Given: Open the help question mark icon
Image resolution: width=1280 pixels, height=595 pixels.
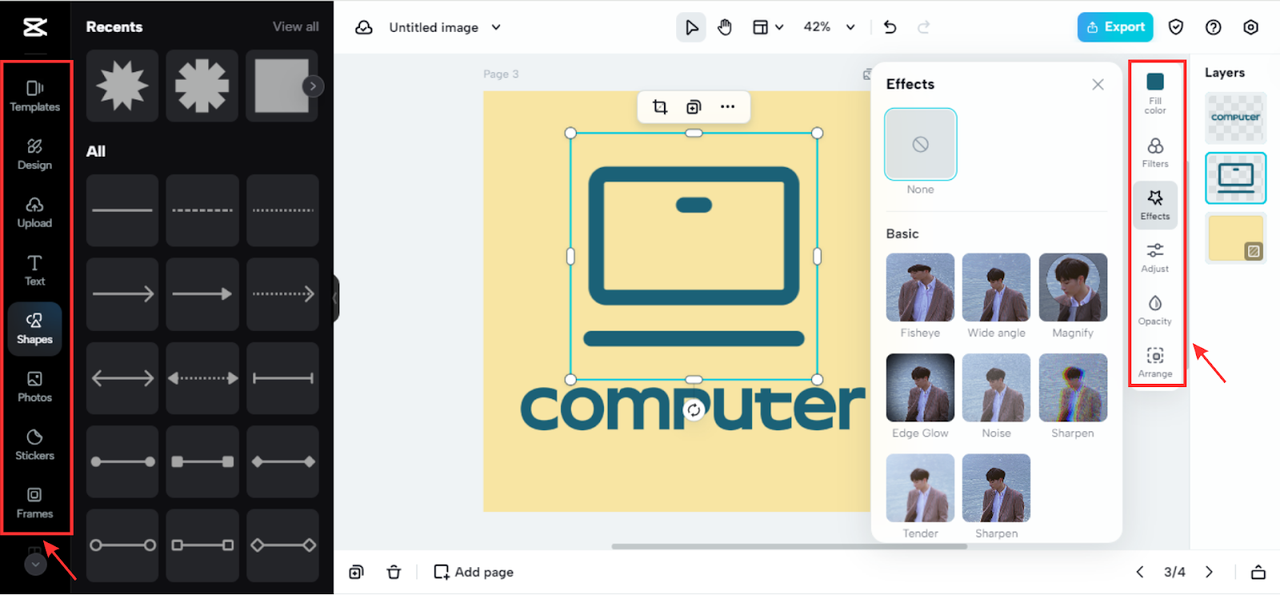Looking at the screenshot, I should pos(1213,27).
